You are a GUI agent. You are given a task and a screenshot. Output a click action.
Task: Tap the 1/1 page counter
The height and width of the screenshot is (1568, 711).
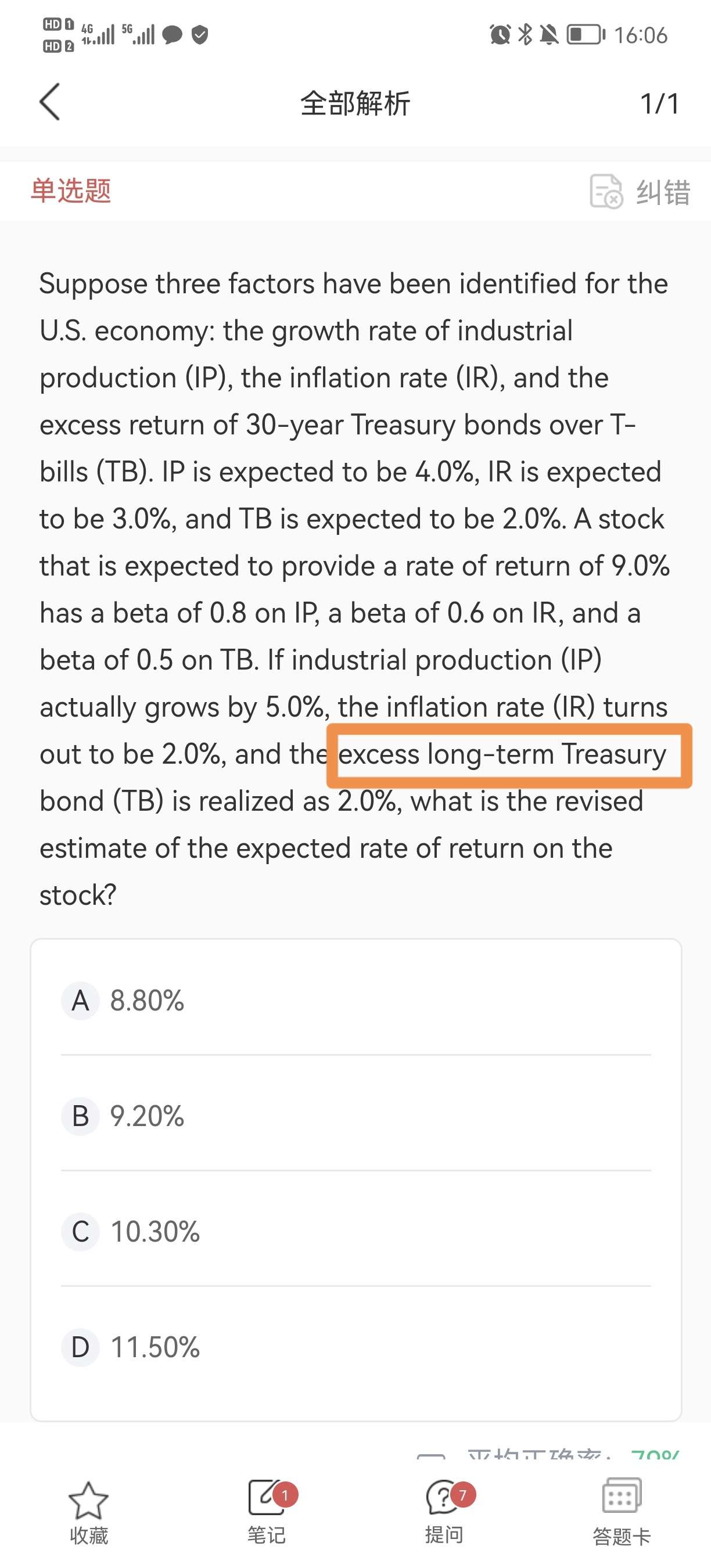[x=659, y=103]
